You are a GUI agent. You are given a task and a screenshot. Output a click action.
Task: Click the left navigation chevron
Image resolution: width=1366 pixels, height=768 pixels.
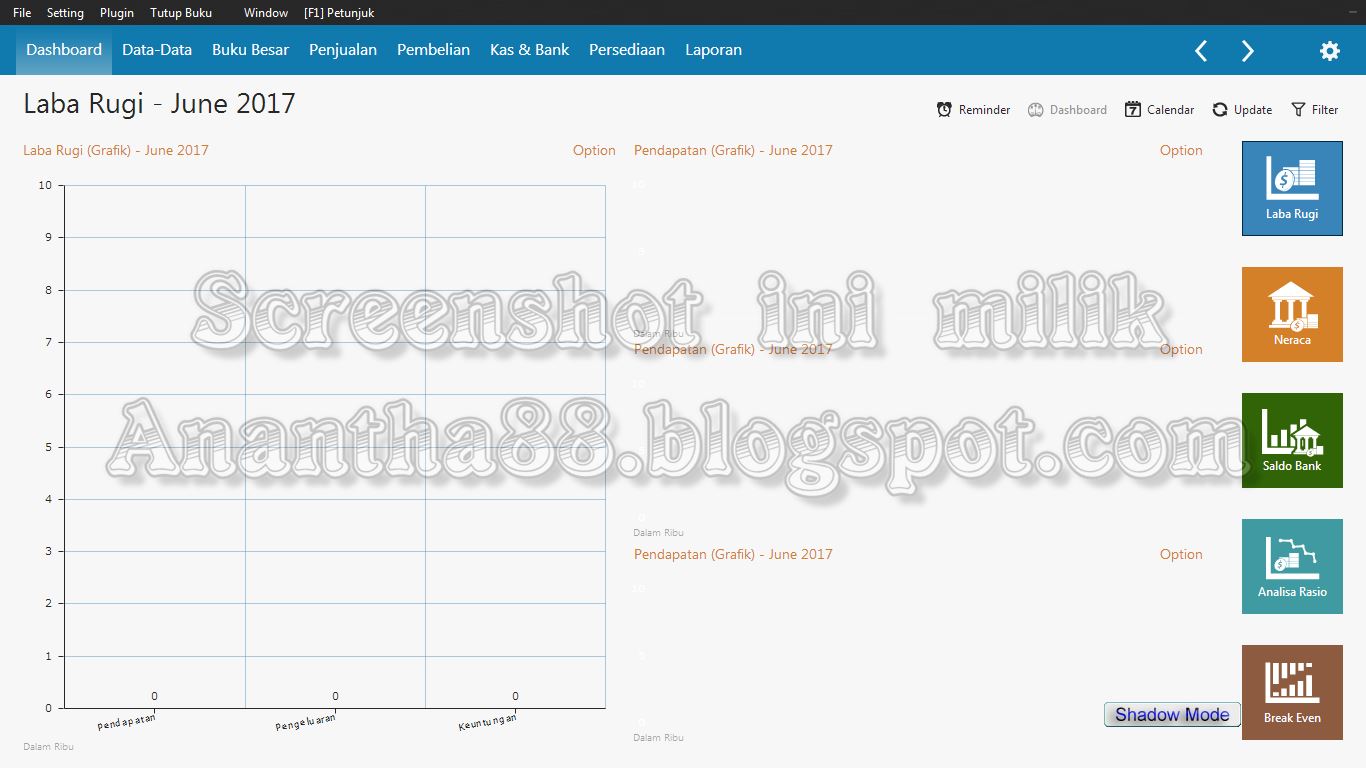(1200, 50)
